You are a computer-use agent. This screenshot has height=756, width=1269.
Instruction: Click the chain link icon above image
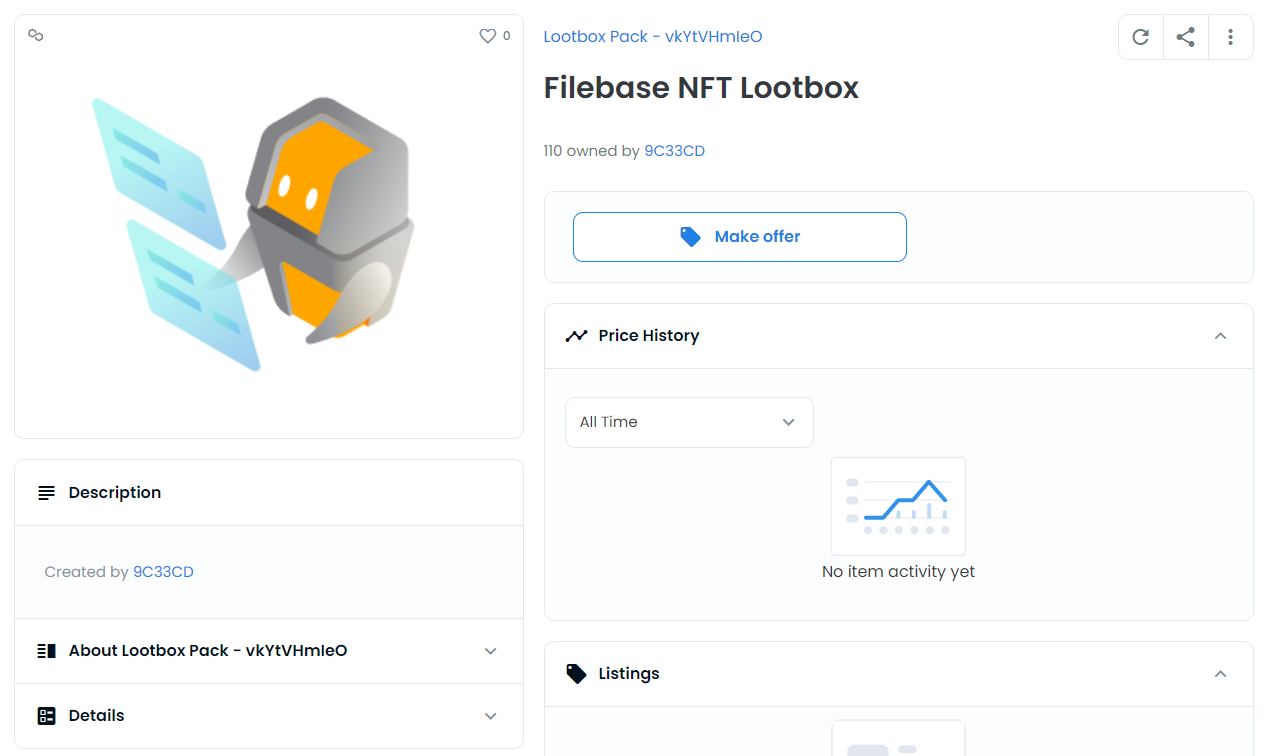point(36,35)
